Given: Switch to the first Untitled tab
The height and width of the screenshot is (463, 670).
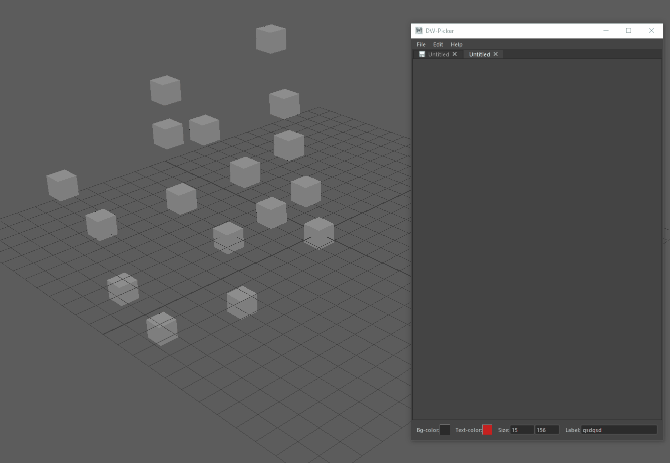Looking at the screenshot, I should (x=439, y=54).
